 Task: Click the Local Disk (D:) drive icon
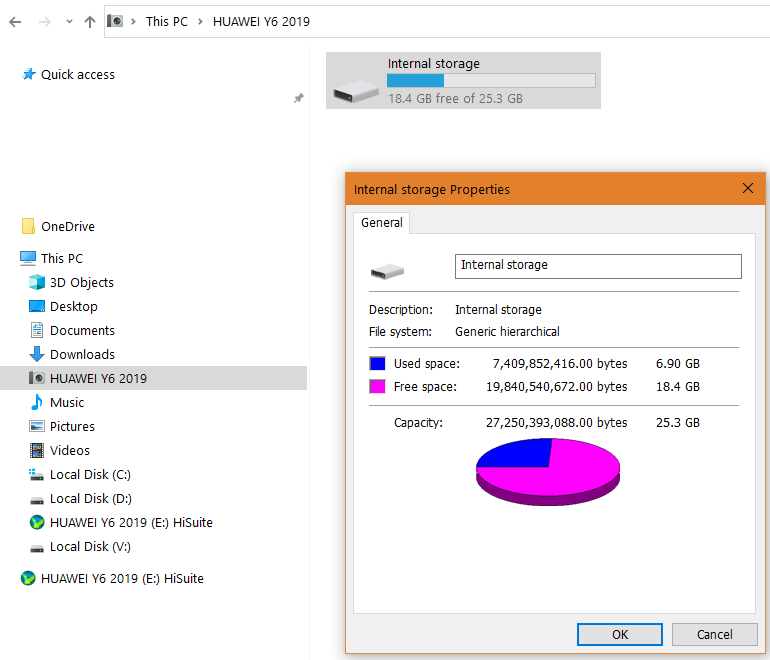click(37, 500)
